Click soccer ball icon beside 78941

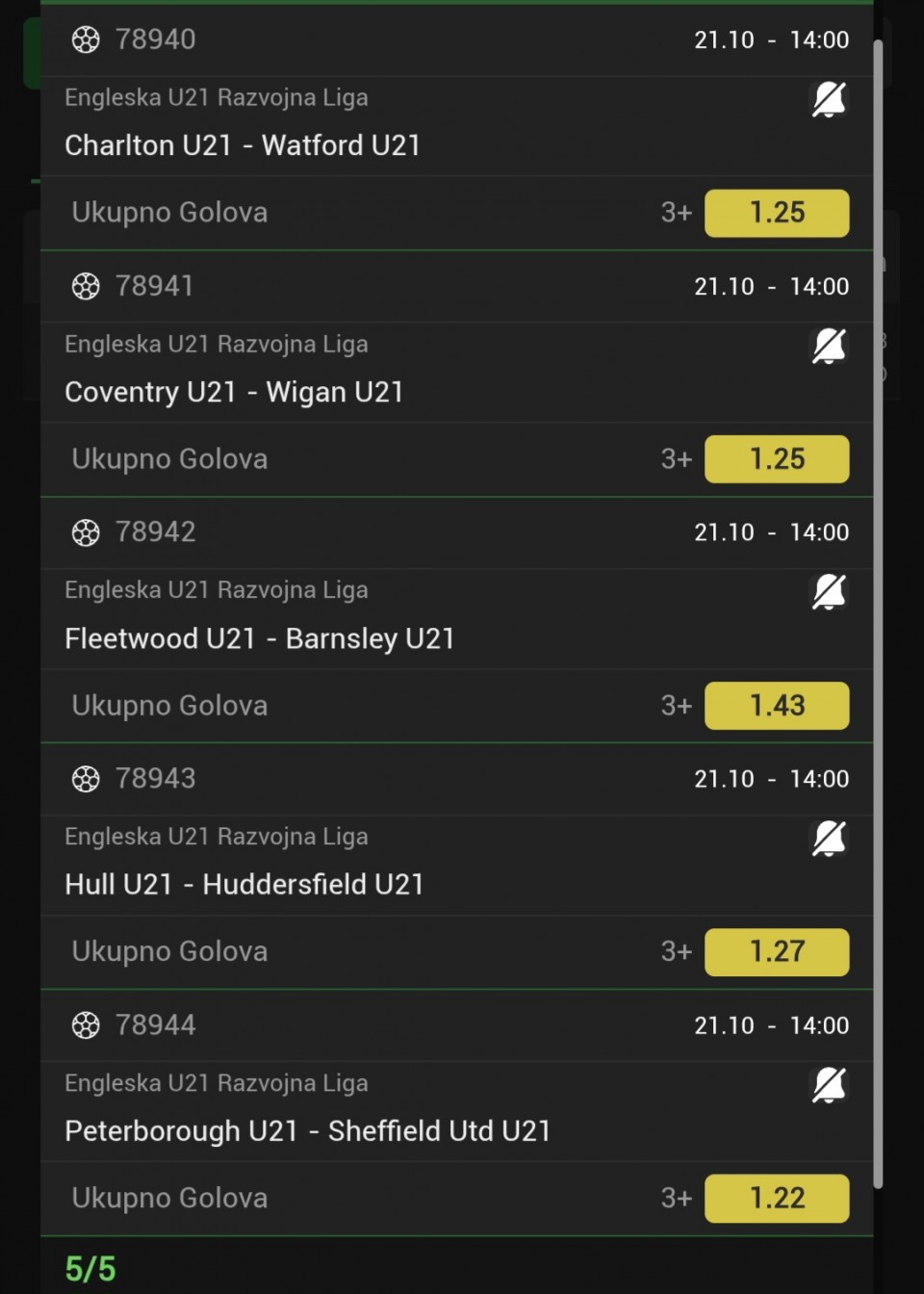(86, 286)
